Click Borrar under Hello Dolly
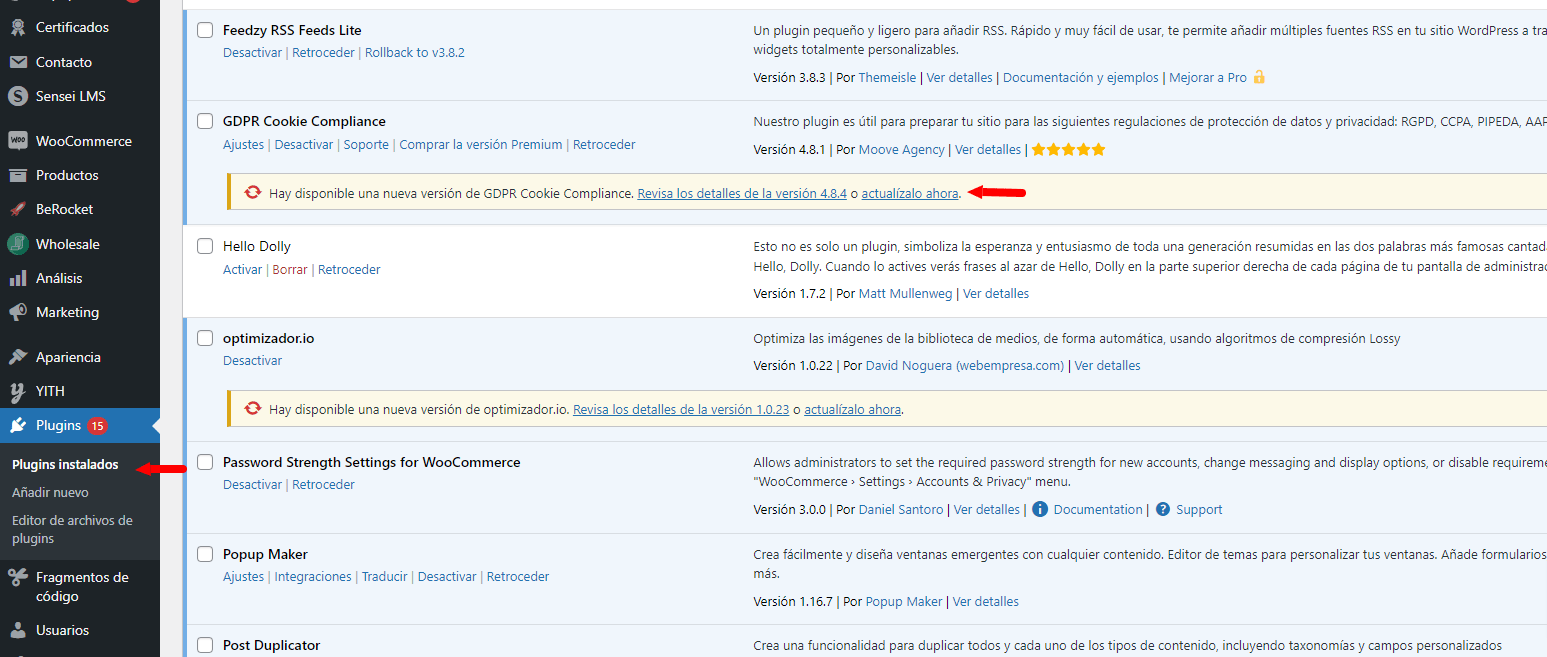Image resolution: width=1547 pixels, height=657 pixels. [x=290, y=269]
